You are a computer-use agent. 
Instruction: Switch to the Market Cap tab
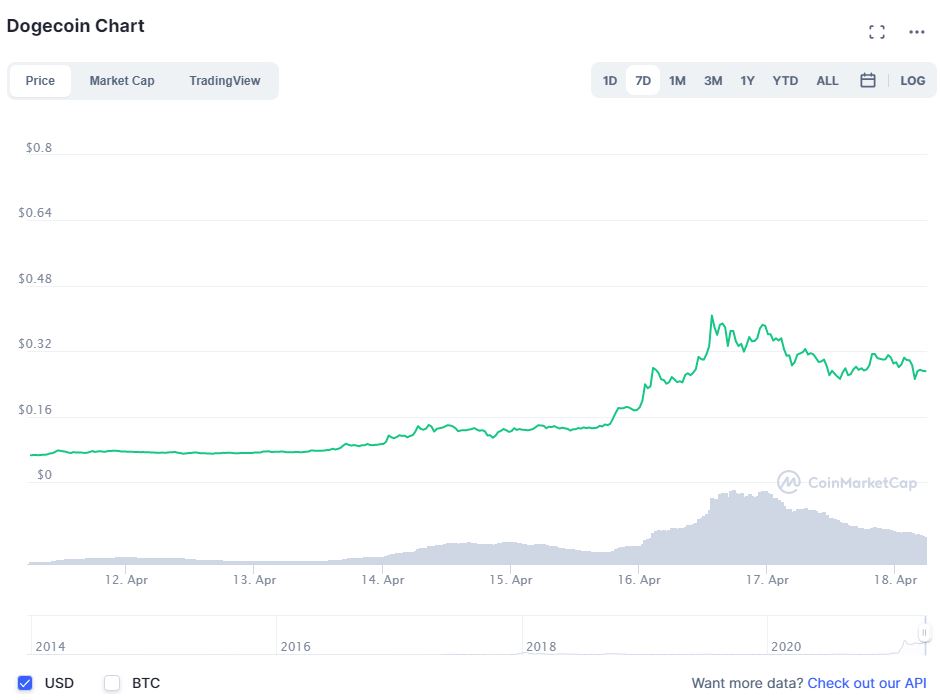tap(122, 80)
